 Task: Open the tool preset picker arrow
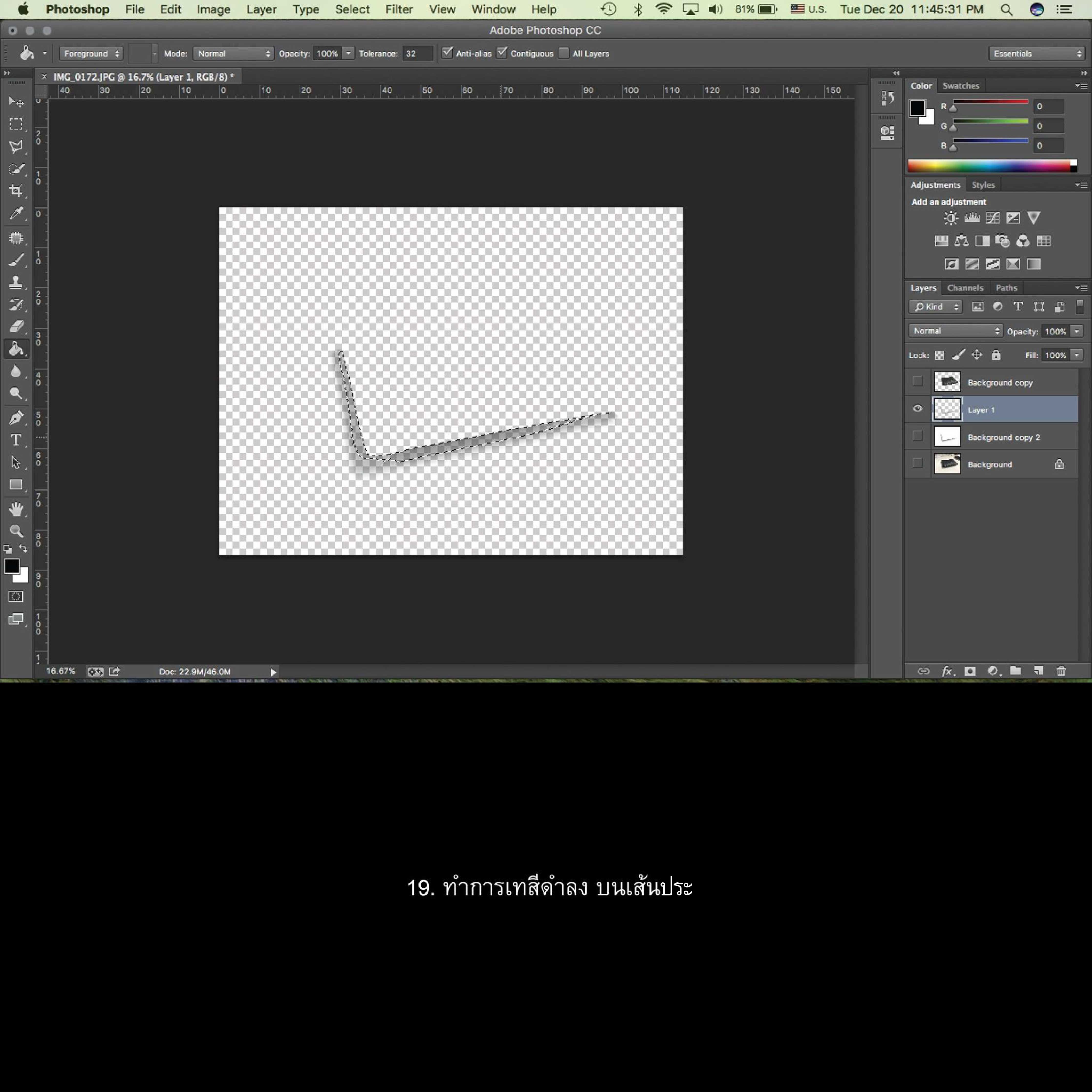click(45, 53)
